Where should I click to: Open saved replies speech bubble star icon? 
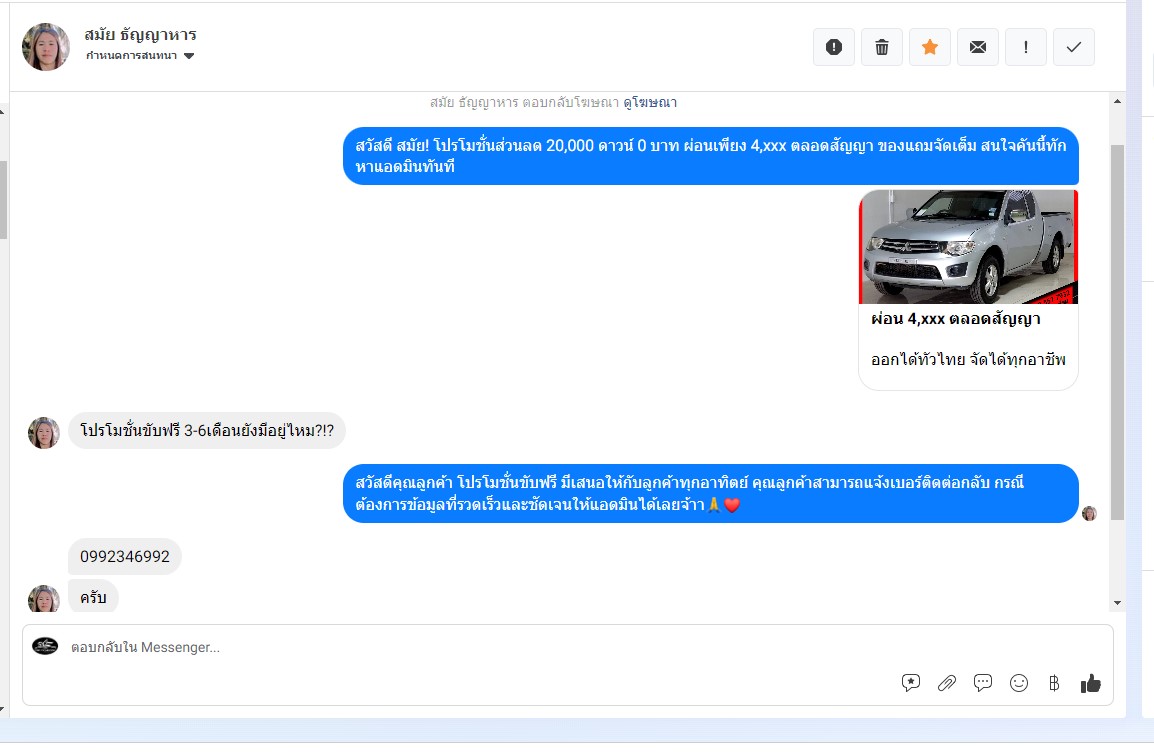[910, 683]
